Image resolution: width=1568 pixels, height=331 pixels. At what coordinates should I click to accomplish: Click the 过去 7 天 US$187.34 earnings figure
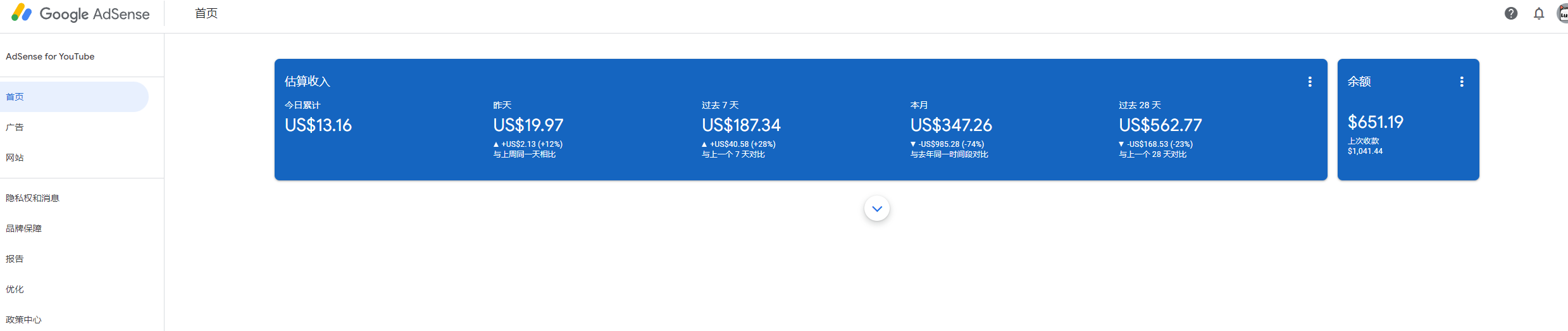coord(741,125)
